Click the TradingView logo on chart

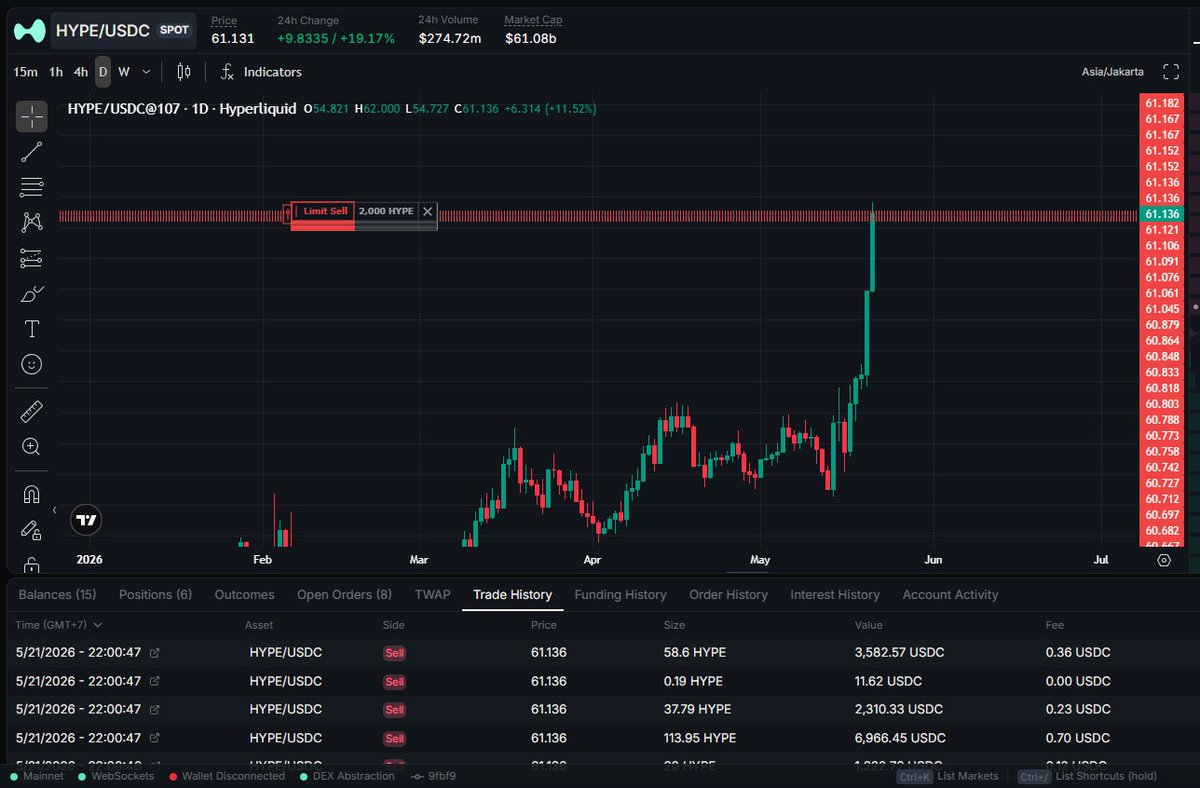click(87, 519)
